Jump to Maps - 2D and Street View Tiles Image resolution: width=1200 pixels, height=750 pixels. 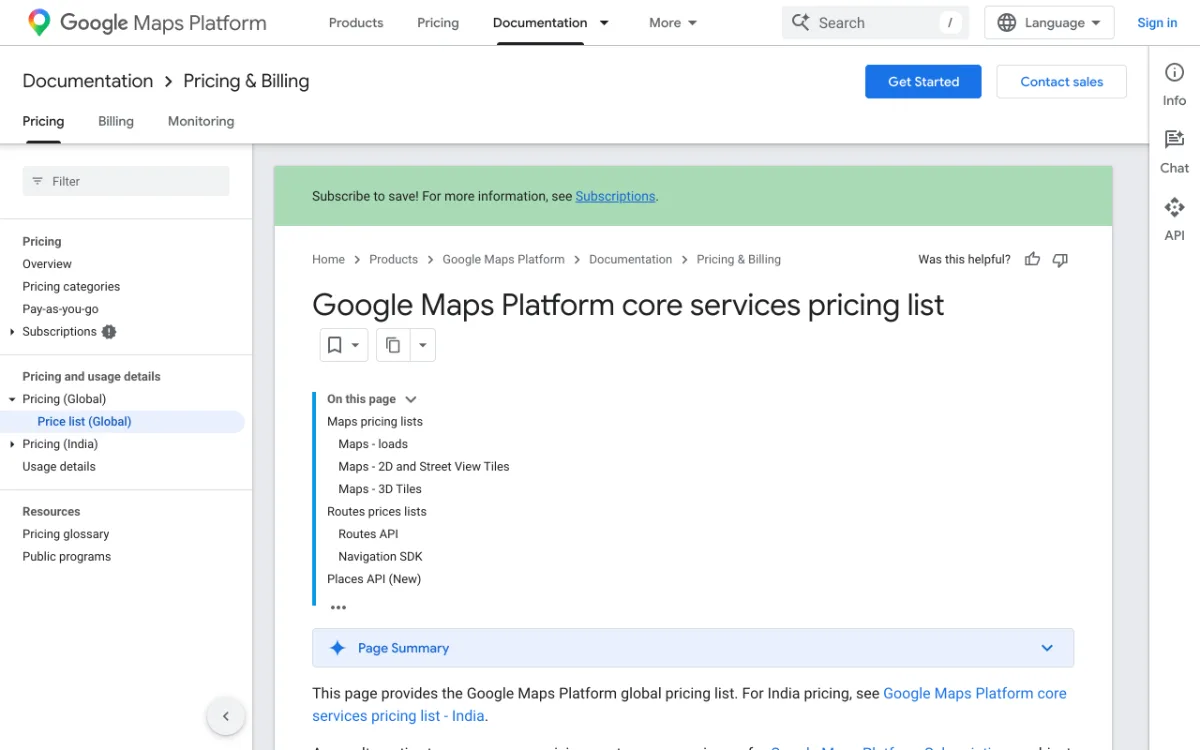pyautogui.click(x=424, y=467)
